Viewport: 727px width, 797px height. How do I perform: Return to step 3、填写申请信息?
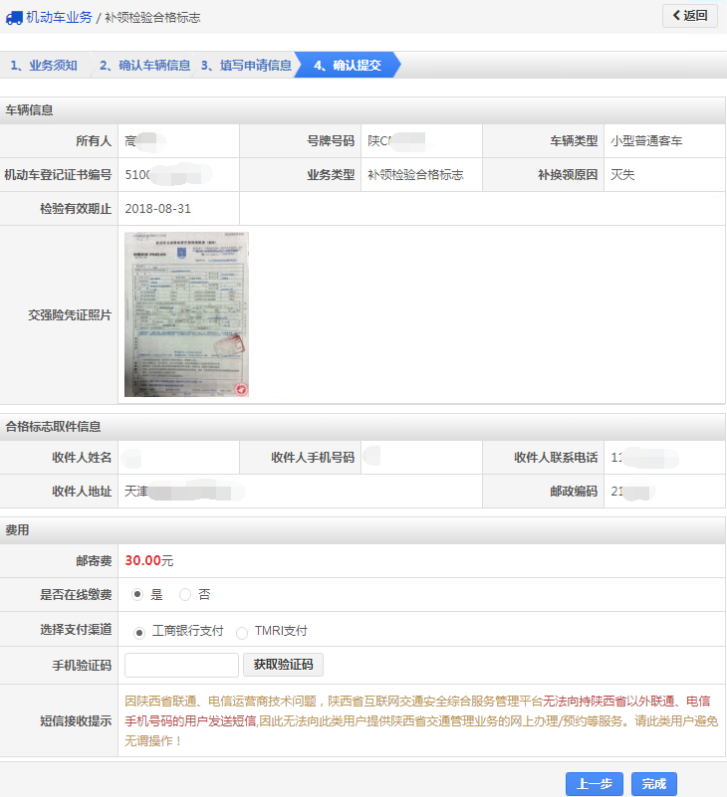coord(246,66)
